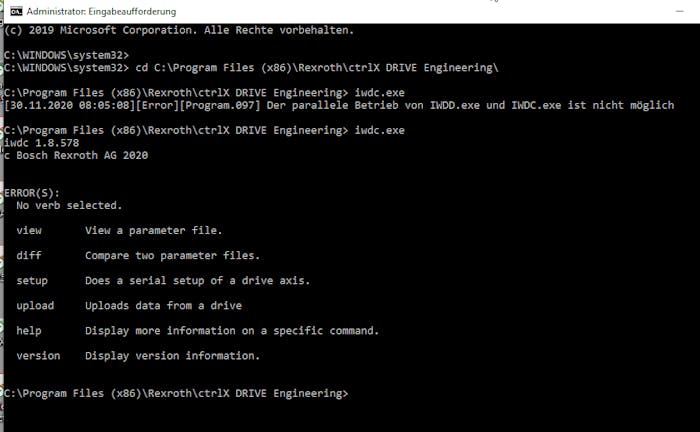700x432 pixels.
Task: Click the "ERROR(S):" heading text
Action: coord(32,192)
